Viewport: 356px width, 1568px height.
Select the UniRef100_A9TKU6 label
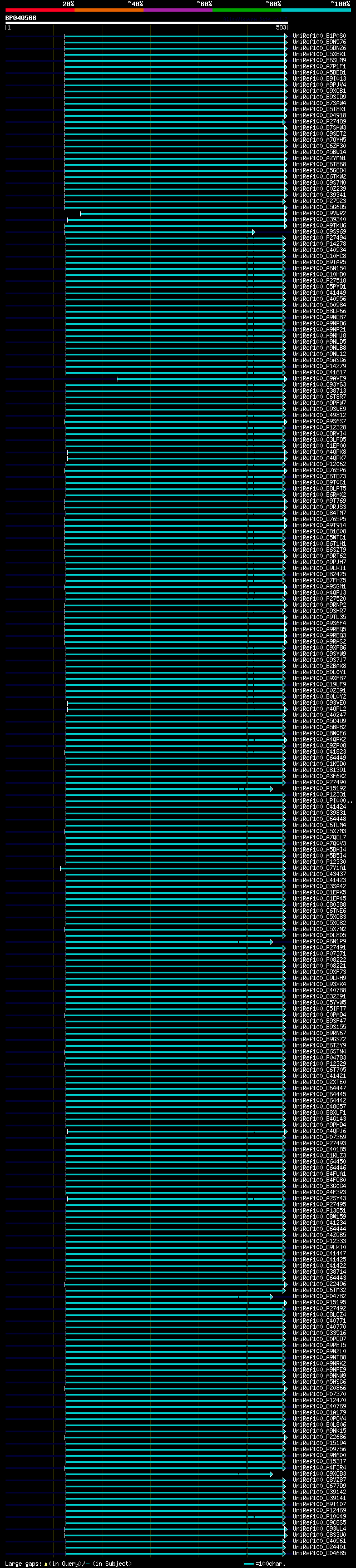click(319, 226)
